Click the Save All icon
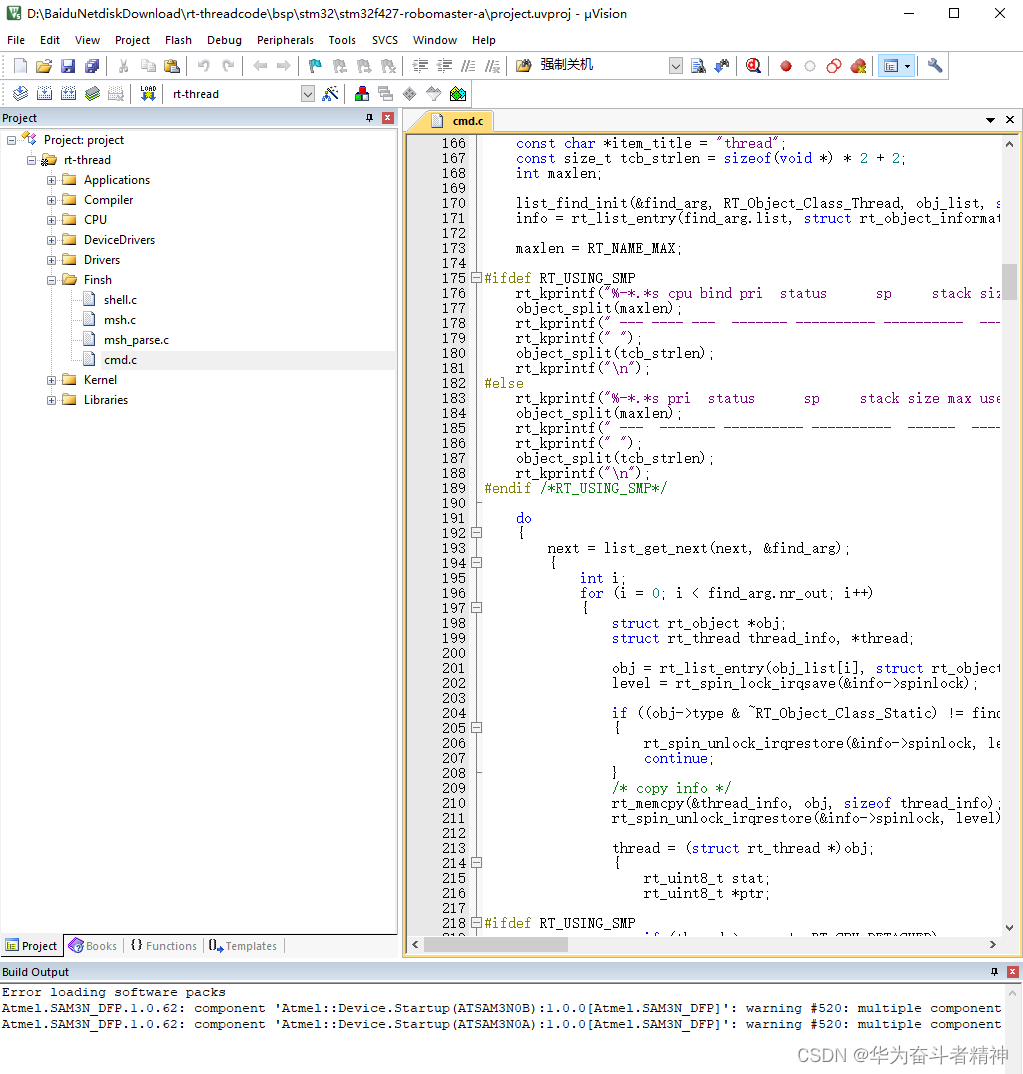This screenshot has height=1074, width=1023. [92, 66]
